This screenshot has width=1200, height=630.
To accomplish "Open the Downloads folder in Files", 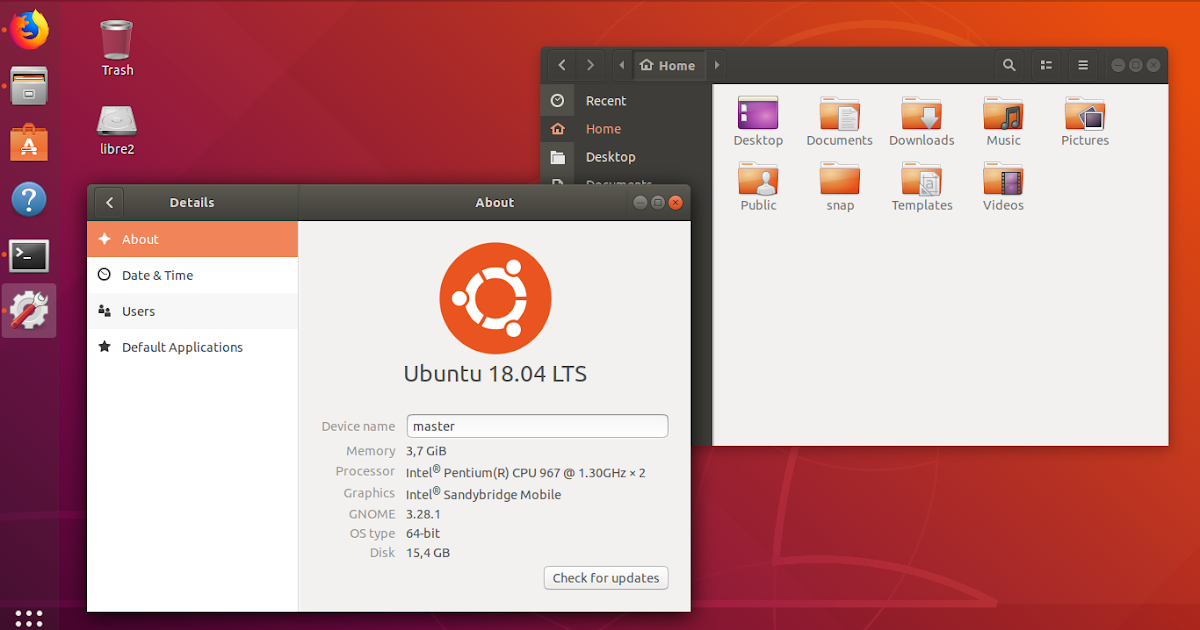I will (922, 122).
